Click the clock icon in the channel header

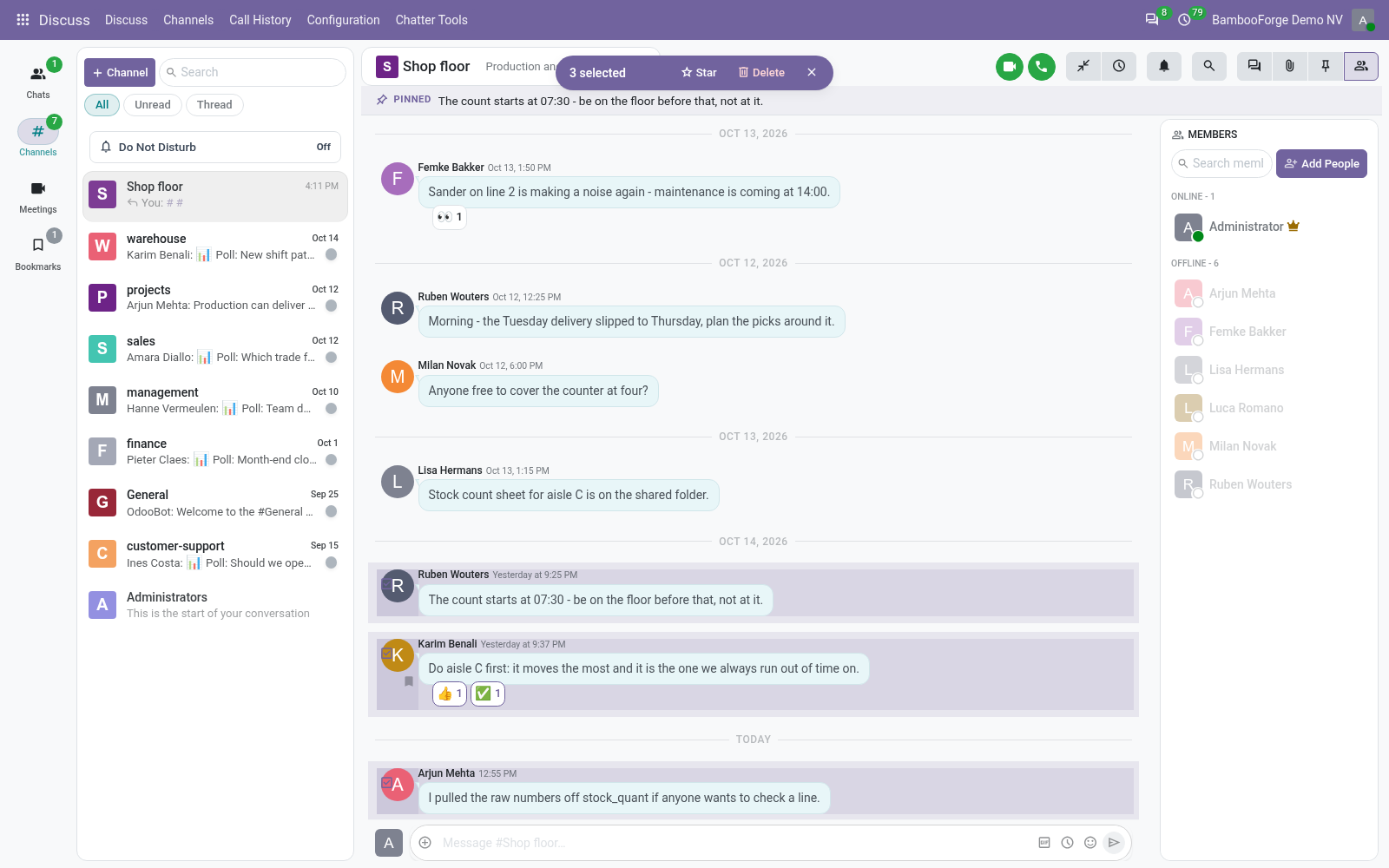(1119, 66)
